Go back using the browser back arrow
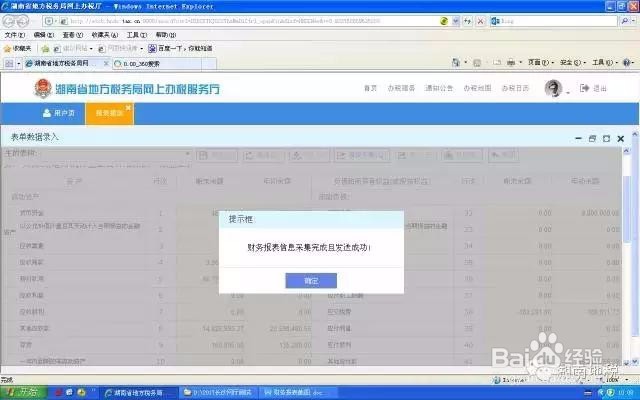640x400 pixels. (x=10, y=21)
